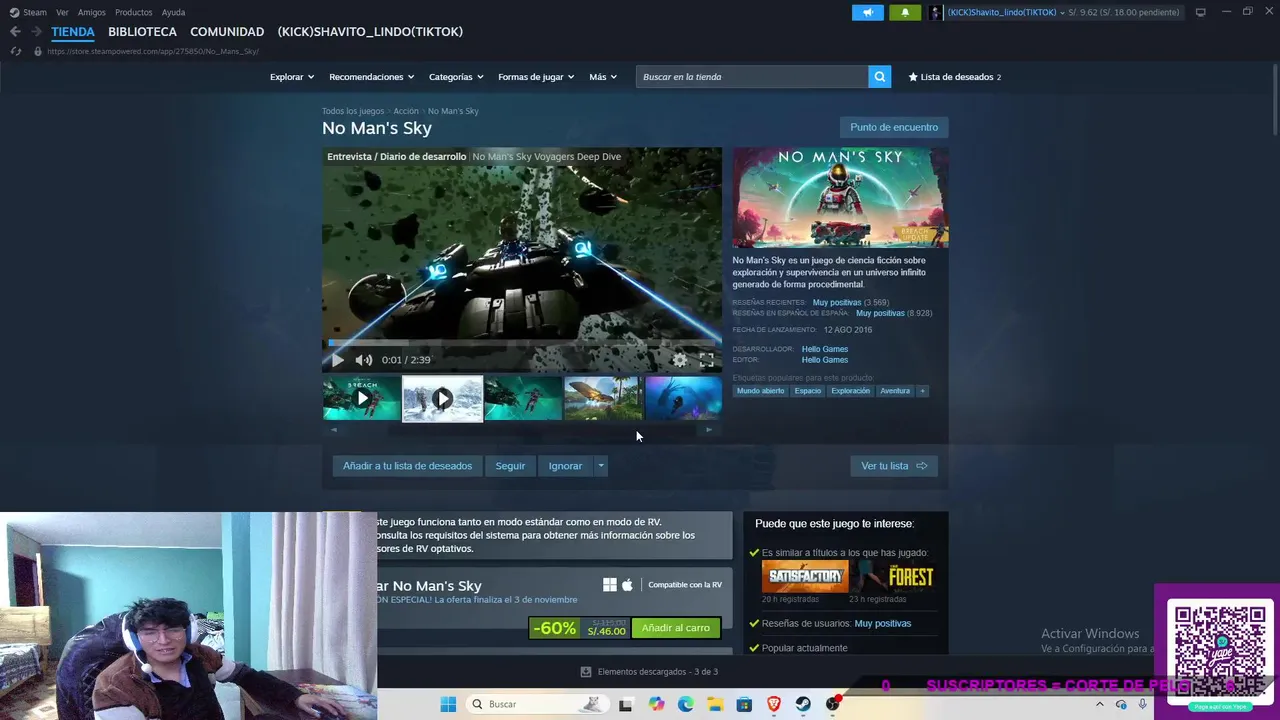Image resolution: width=1280 pixels, height=720 pixels.
Task: Click the Ignorar button
Action: pos(565,466)
